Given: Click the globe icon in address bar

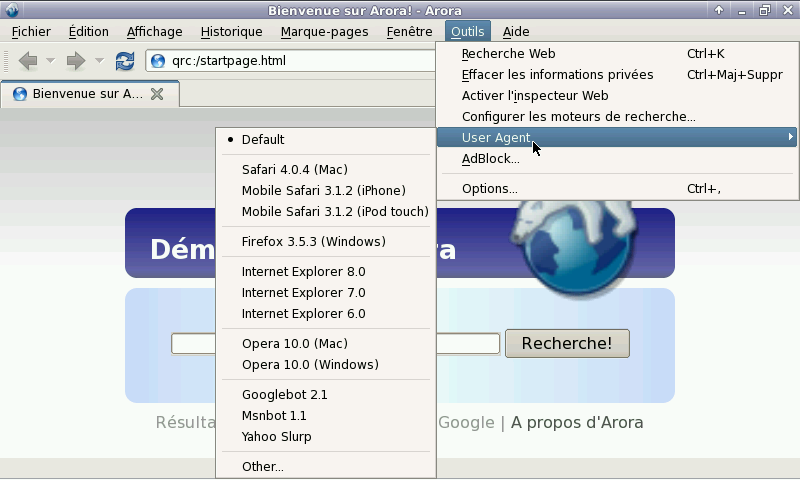Looking at the screenshot, I should [x=158, y=61].
